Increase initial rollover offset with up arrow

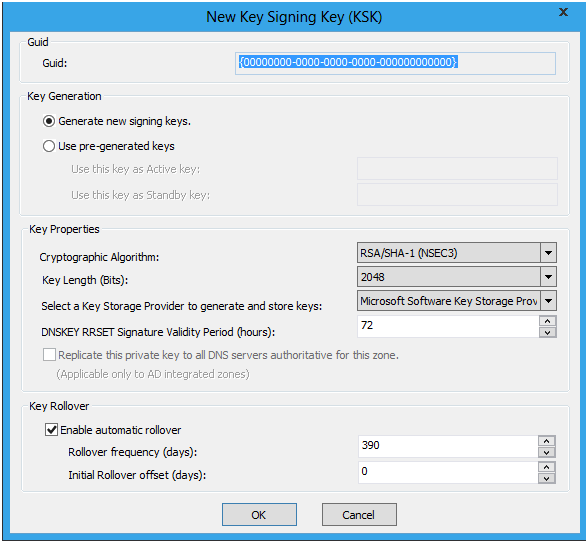[547, 467]
